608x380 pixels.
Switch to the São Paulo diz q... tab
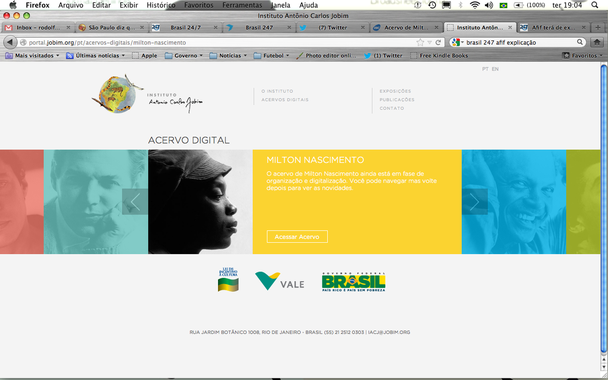111,28
